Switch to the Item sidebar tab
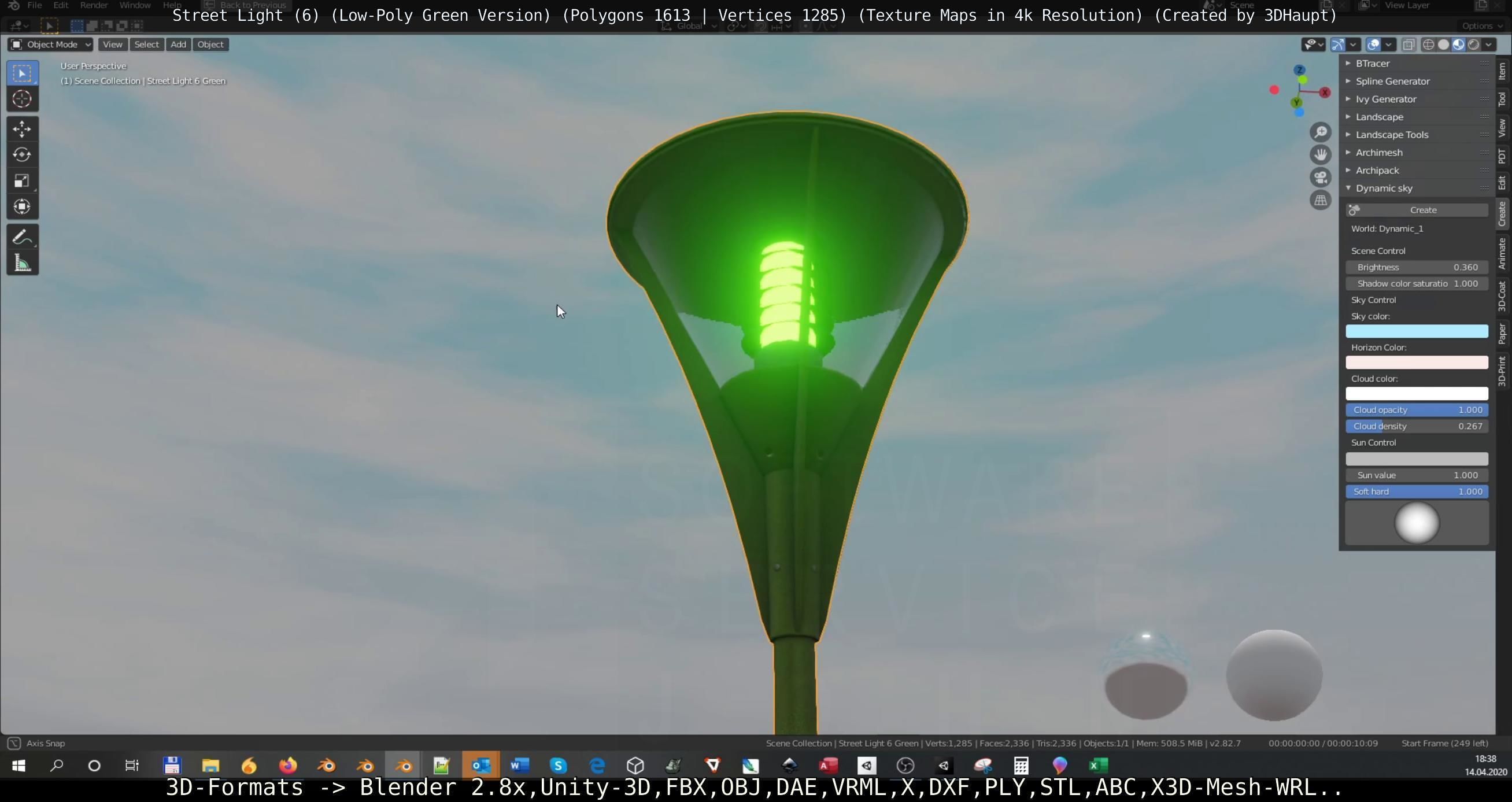Screen dimensions: 1512x802 coord(1502,71)
